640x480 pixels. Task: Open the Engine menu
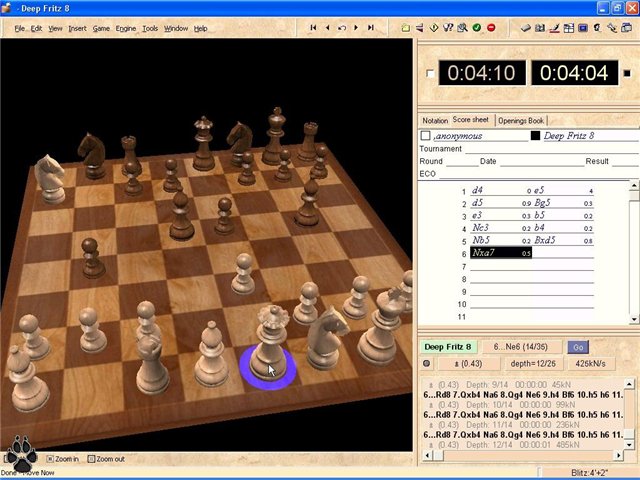click(x=126, y=28)
